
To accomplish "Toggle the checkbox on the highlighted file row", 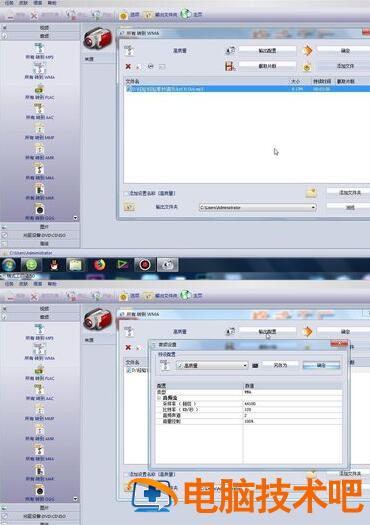I will [128, 89].
